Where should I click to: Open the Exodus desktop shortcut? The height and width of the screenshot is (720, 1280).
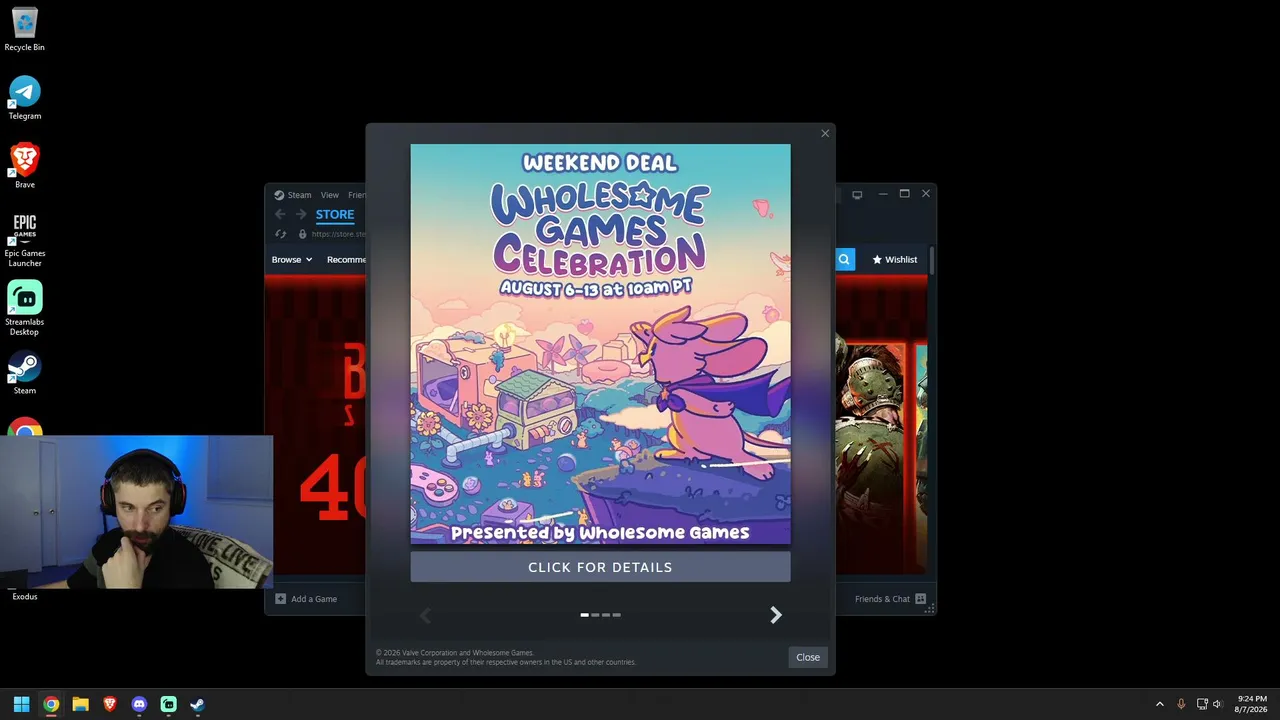point(25,594)
